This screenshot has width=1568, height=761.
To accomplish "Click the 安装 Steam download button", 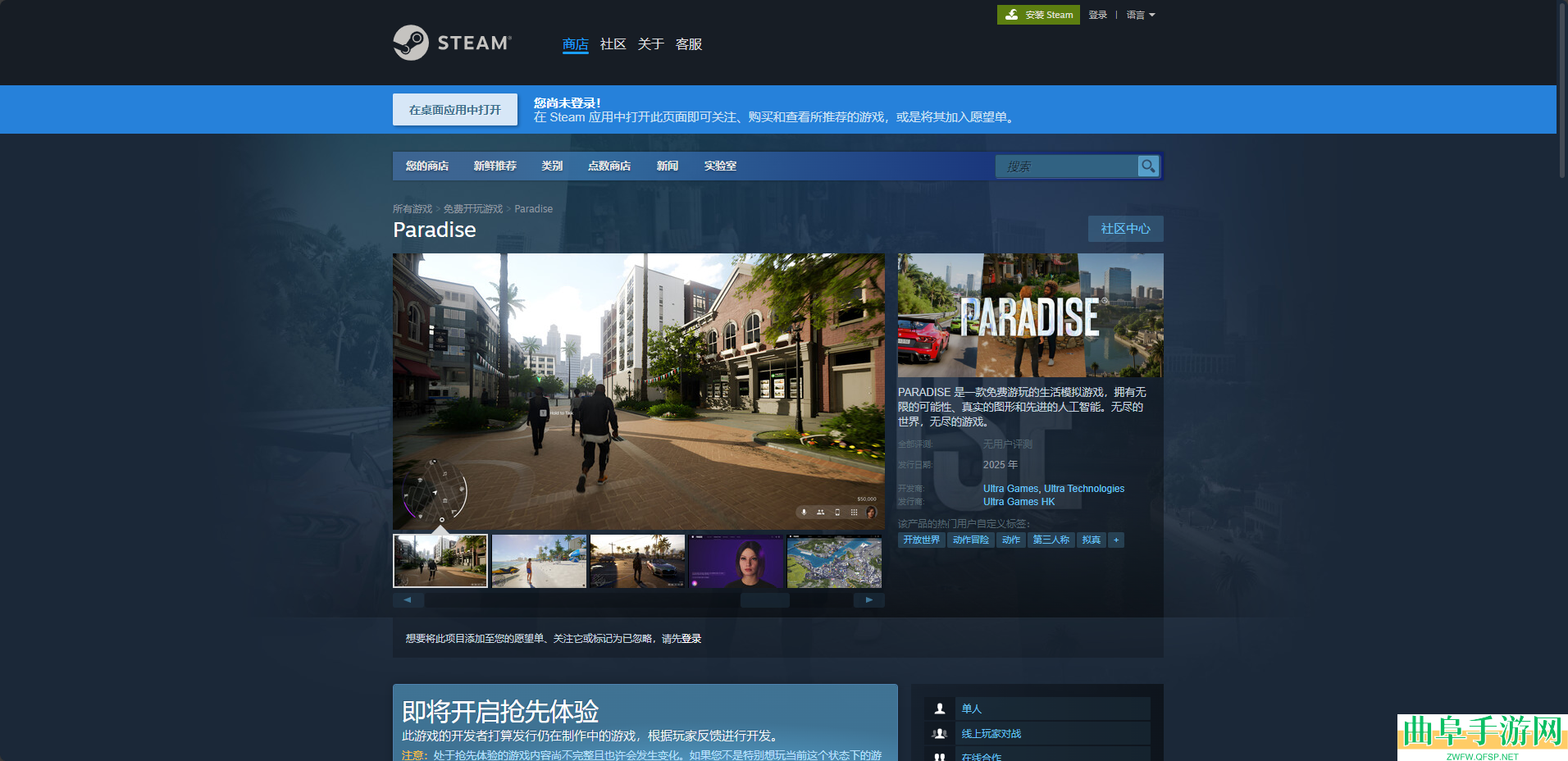I will 1038,15.
